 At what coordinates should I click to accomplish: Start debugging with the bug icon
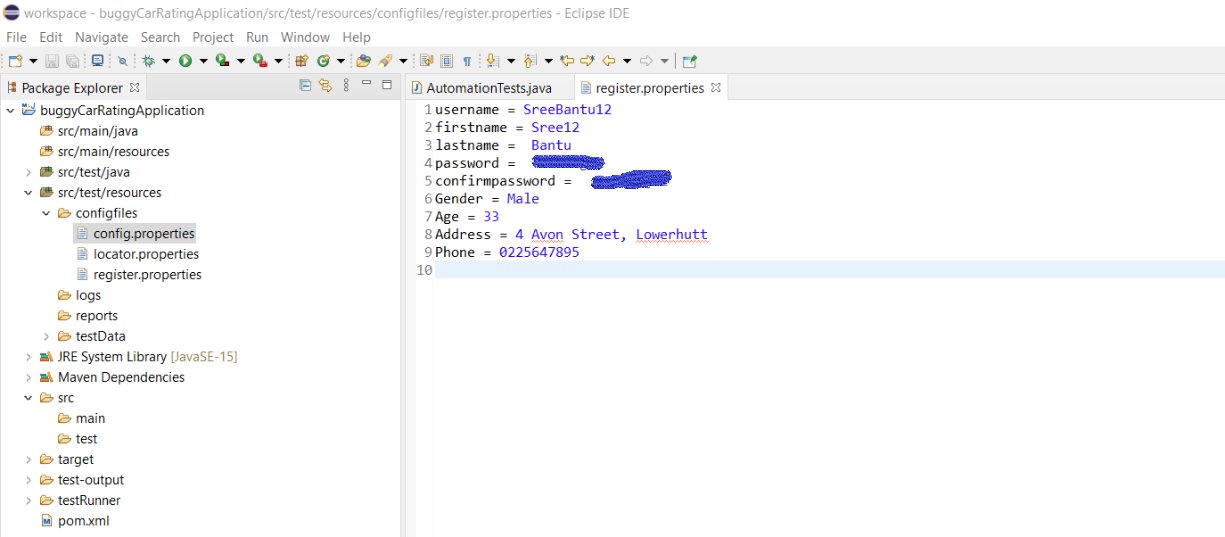(147, 61)
